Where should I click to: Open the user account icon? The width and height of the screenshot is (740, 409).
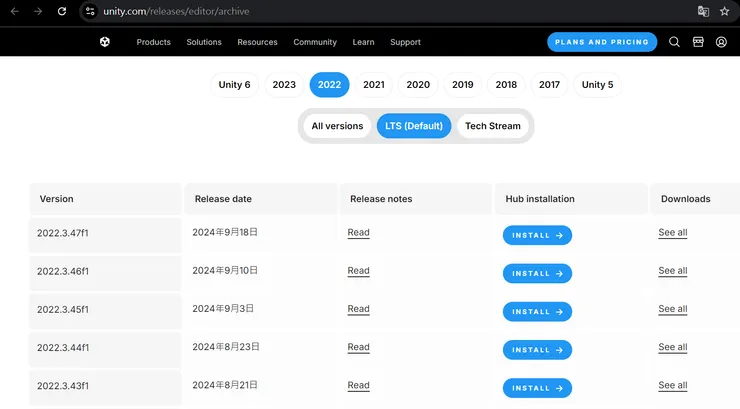tap(721, 42)
